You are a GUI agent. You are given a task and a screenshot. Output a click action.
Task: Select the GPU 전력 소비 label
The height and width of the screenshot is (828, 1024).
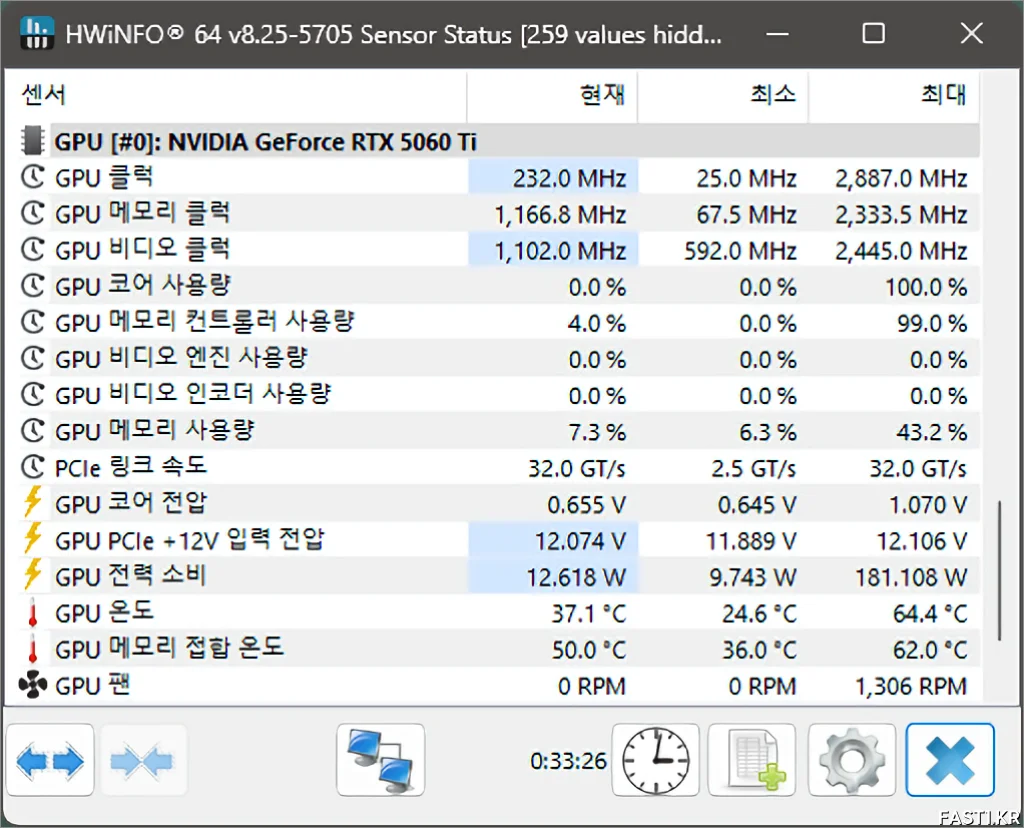point(131,577)
